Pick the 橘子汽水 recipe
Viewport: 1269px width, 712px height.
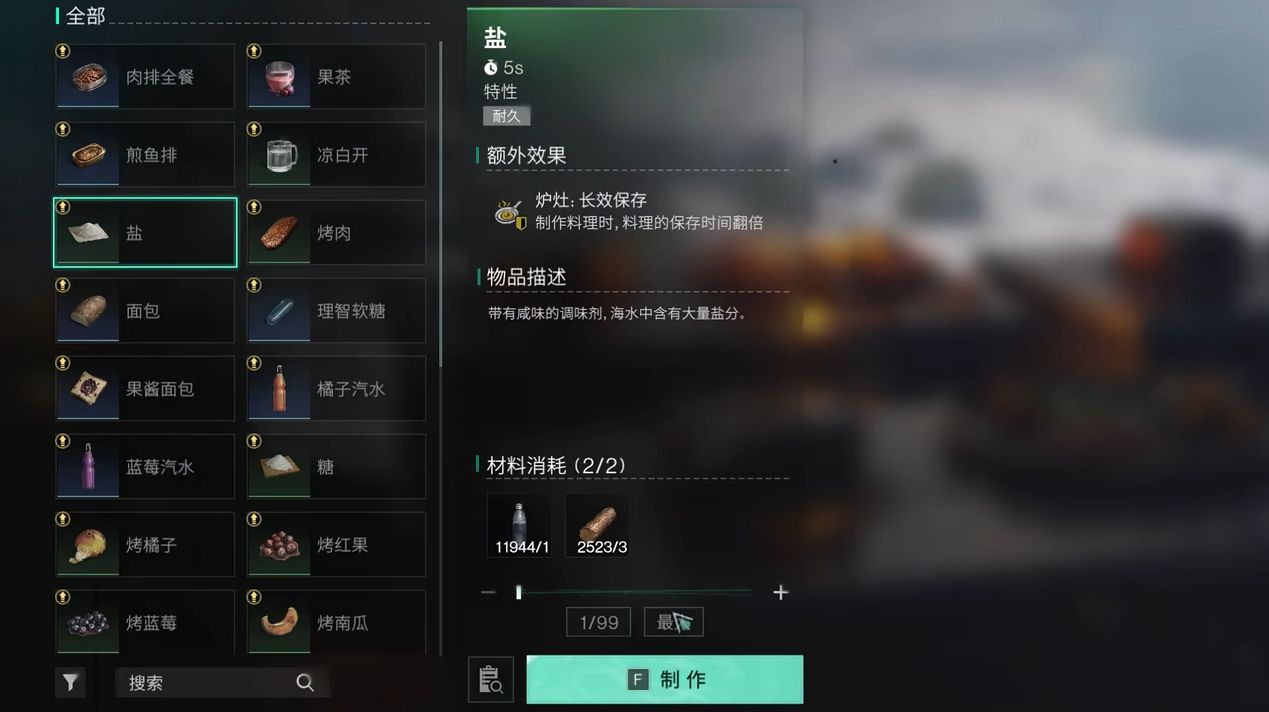[336, 388]
